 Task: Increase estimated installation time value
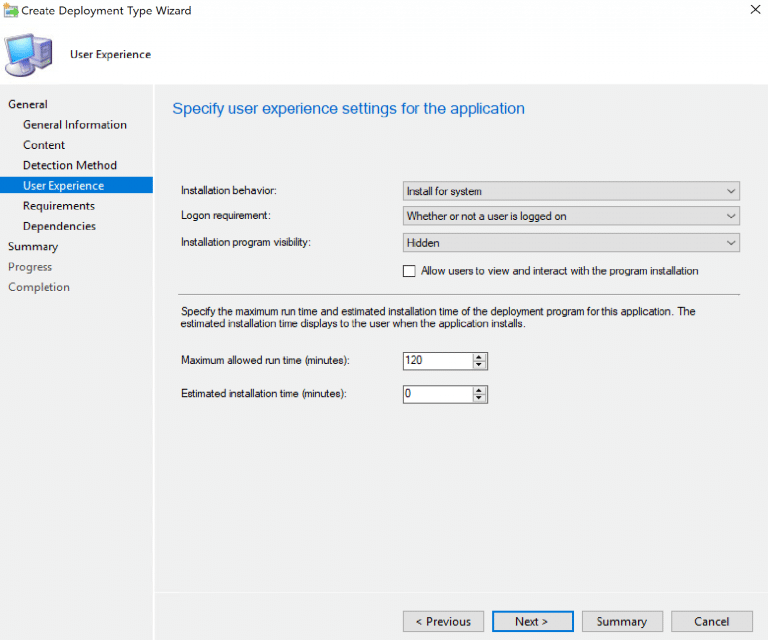pos(480,390)
